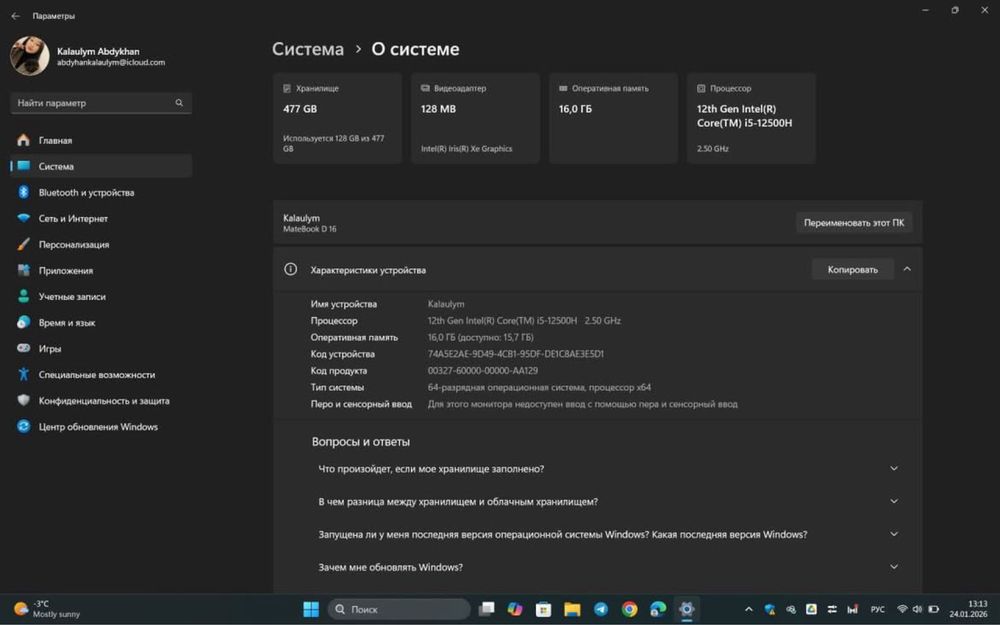This screenshot has height=625, width=1000.
Task: Open File Explorer from the taskbar
Action: coord(572,610)
